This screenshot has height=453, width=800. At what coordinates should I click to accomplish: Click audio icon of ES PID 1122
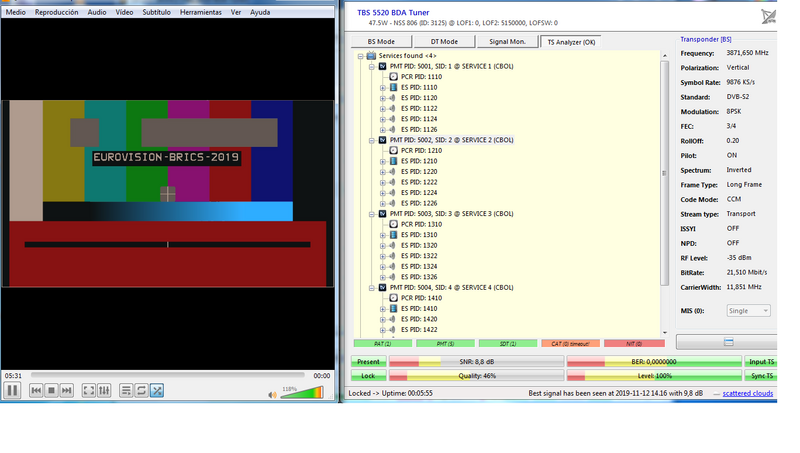pyautogui.click(x=393, y=108)
